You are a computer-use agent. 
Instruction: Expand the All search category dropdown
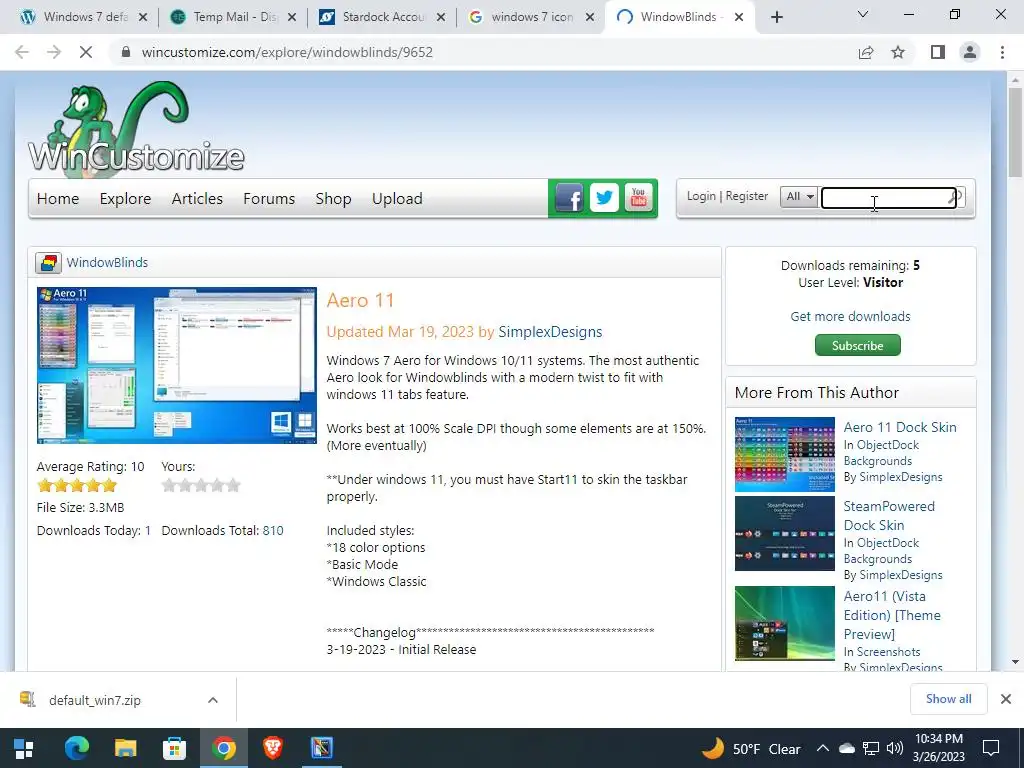[799, 197]
